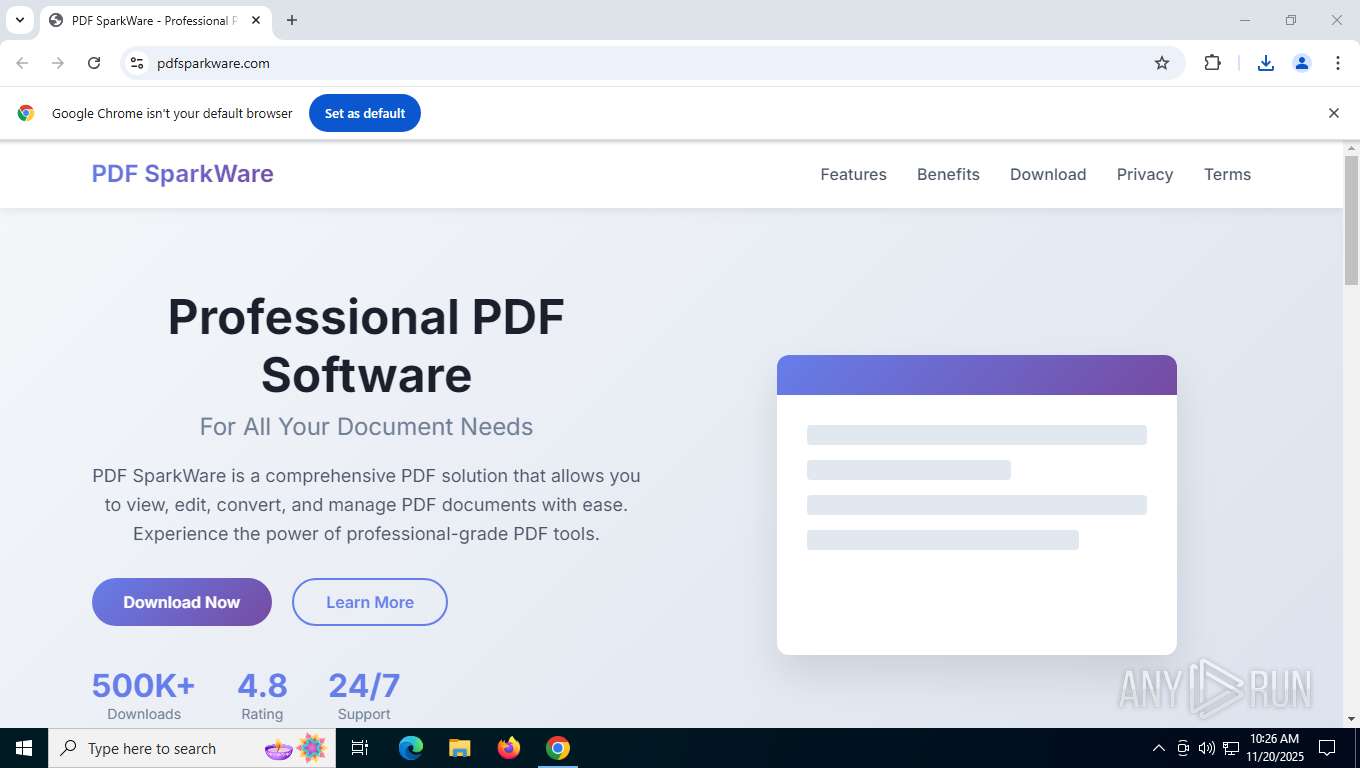Go to Features navigation link

click(853, 174)
